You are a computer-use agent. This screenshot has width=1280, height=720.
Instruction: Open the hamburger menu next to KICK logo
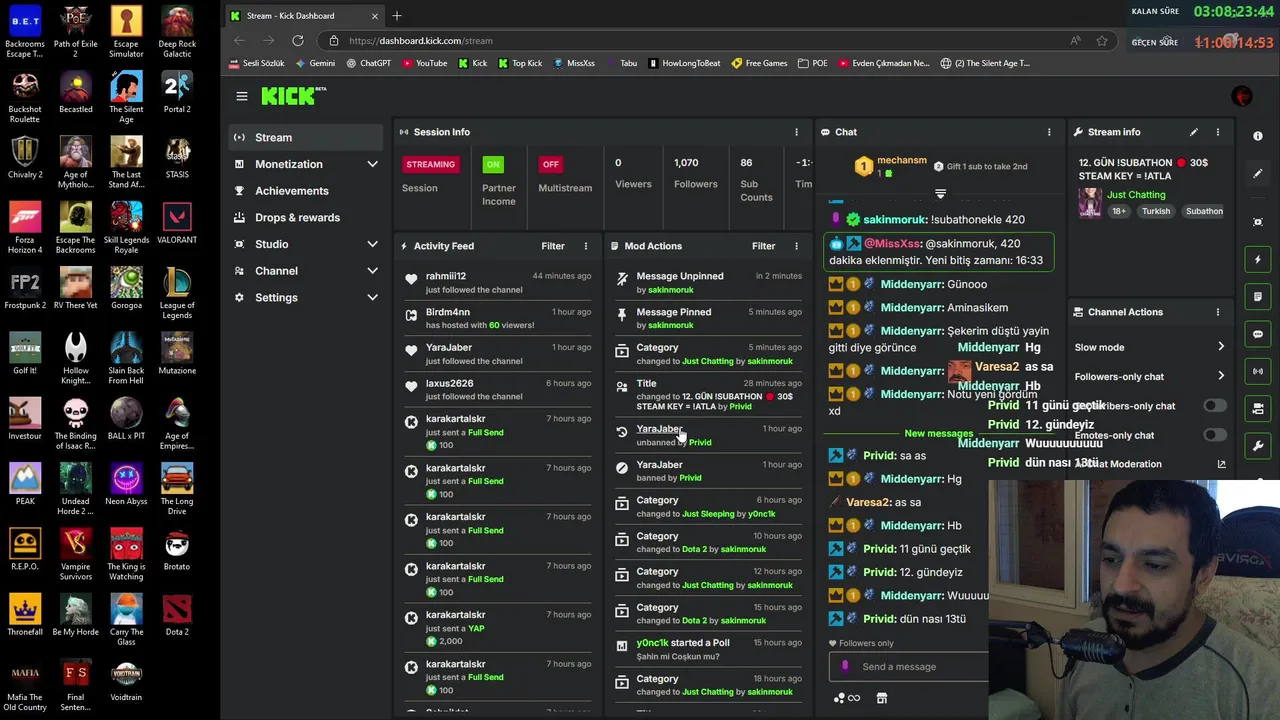click(242, 96)
